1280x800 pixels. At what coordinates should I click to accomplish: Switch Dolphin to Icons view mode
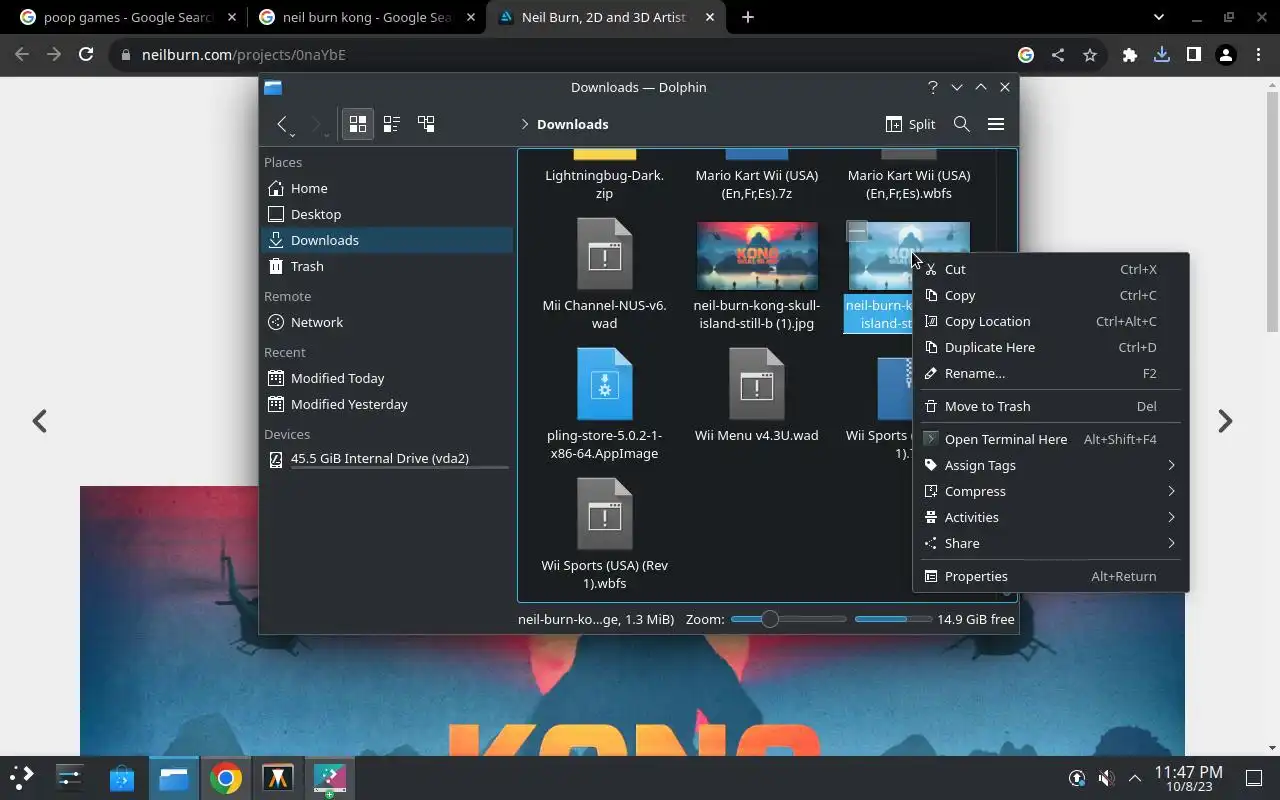357,124
